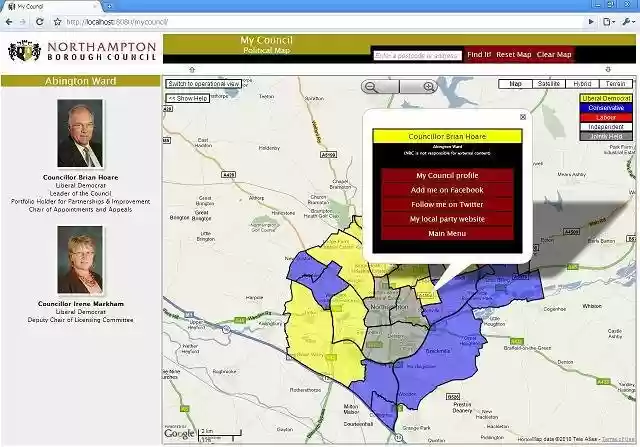
Task: Click Councillor Brian Hoare photo
Action: click(x=80, y=133)
